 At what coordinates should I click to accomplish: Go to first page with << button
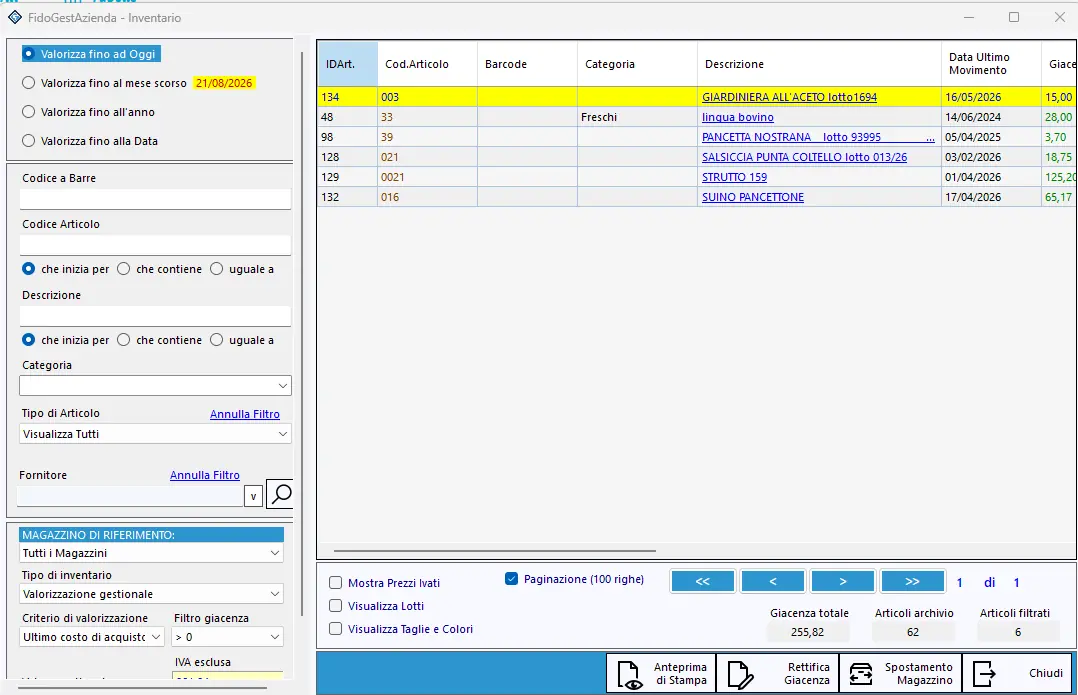[703, 582]
